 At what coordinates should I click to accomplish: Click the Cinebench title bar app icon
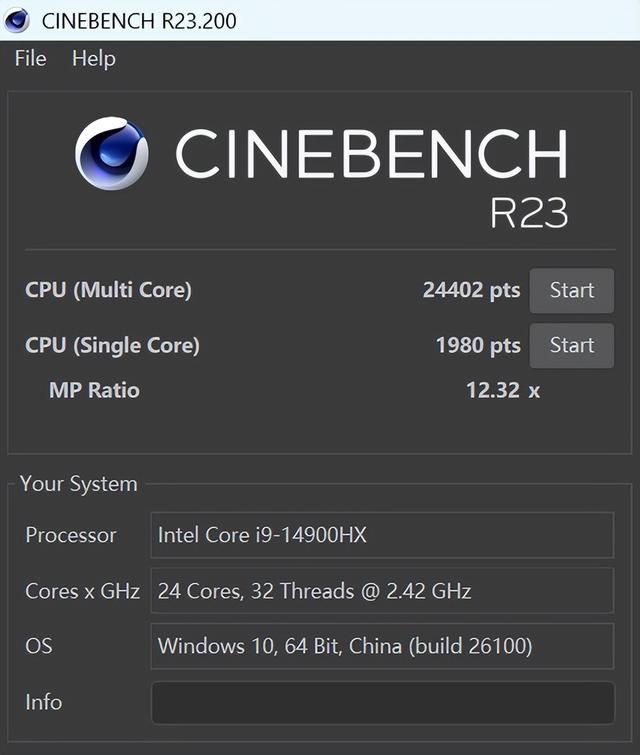[x=19, y=20]
